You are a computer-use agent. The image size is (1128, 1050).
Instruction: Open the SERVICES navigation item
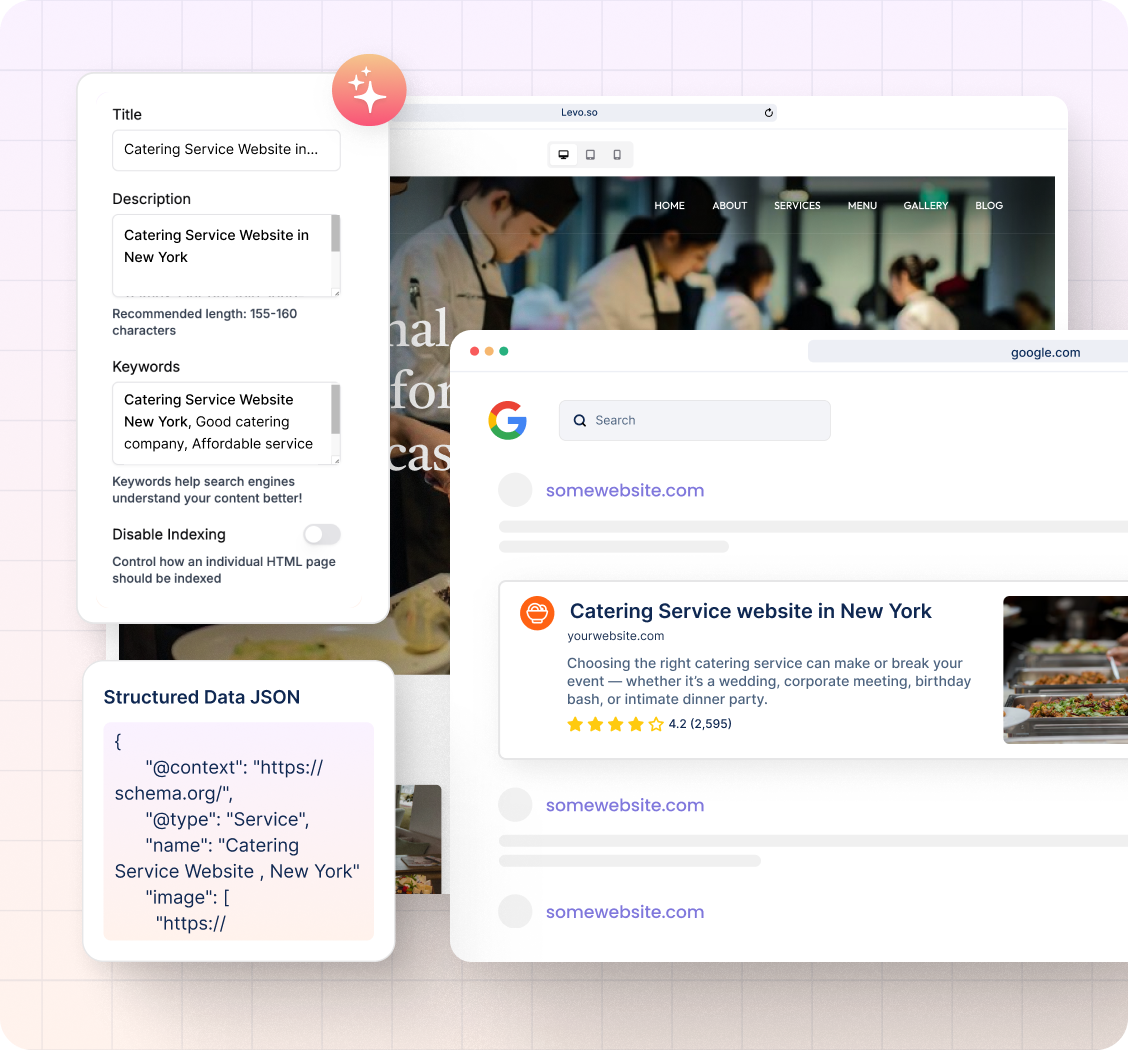pos(797,206)
